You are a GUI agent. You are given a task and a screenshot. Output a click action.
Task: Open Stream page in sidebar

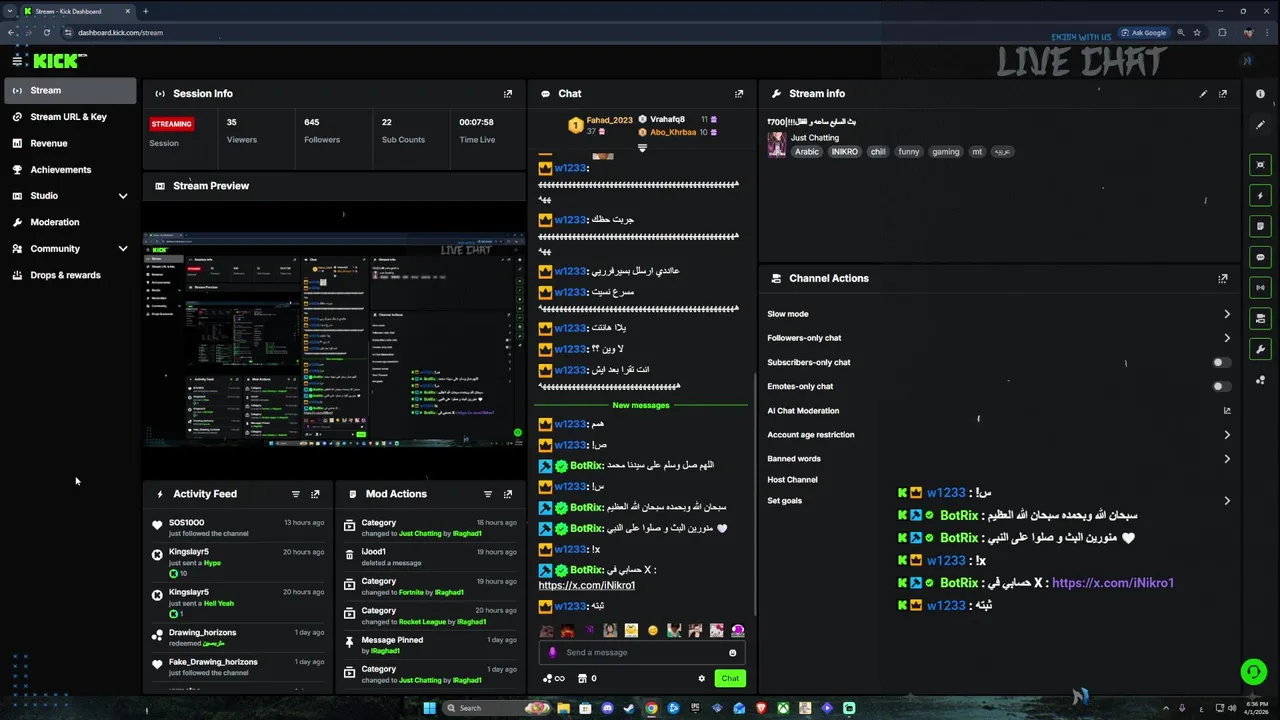point(70,91)
